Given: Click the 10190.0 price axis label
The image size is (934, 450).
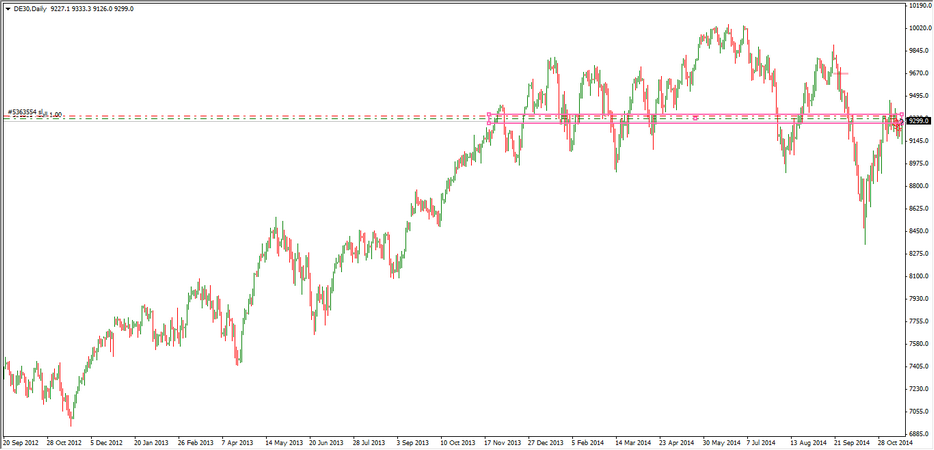Looking at the screenshot, I should click(919, 6).
